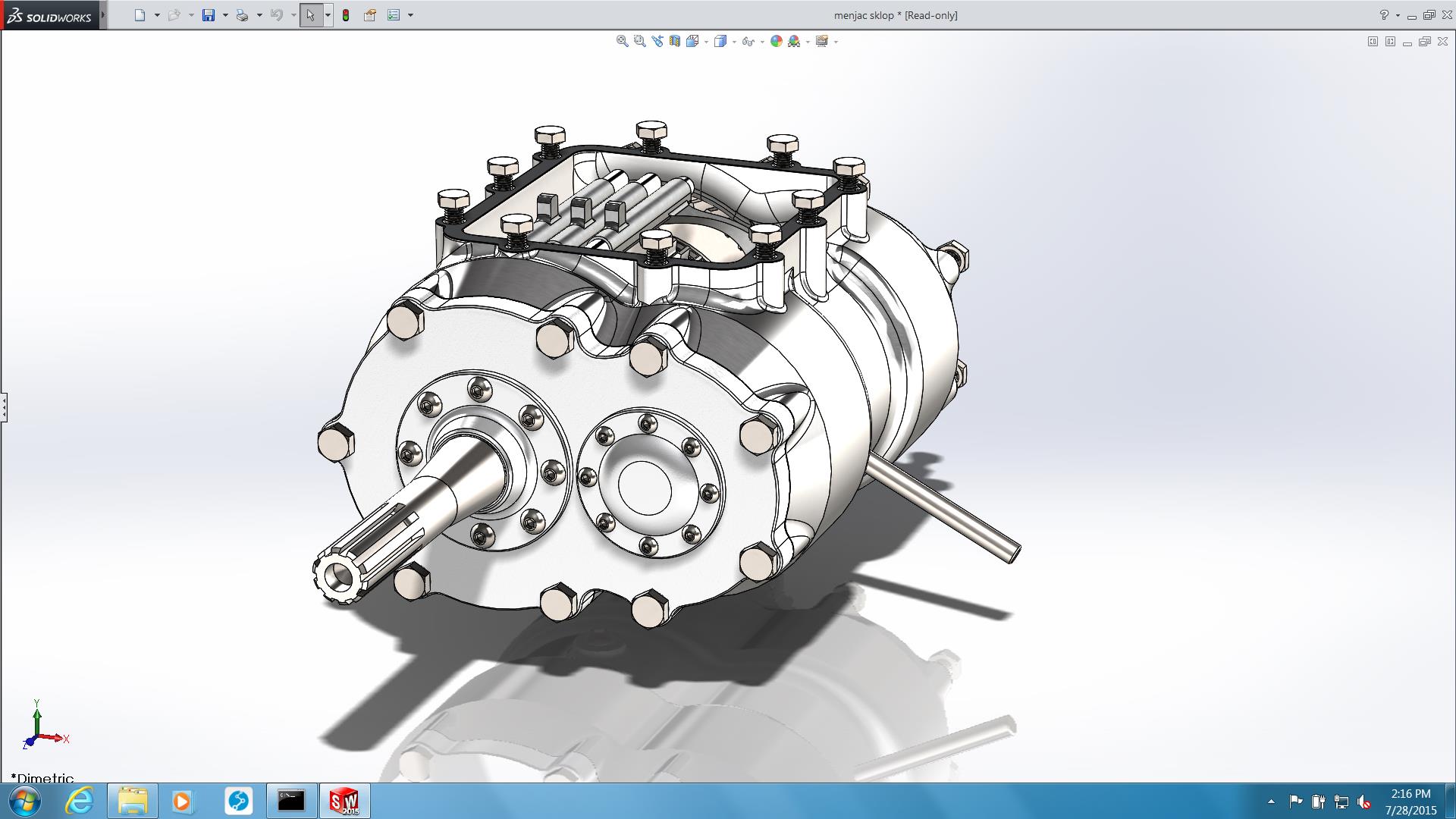Toggle the Section View tool
Image resolution: width=1456 pixels, height=819 pixels.
674,42
